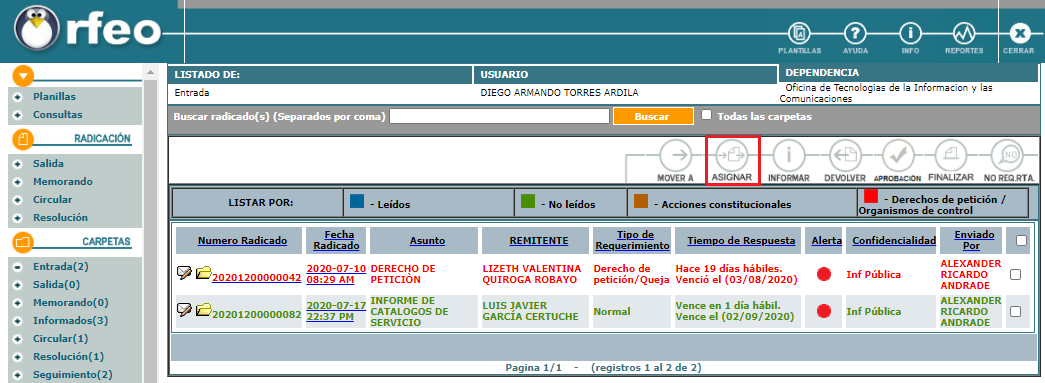Viewport: 1045px width, 383px height.
Task: Open the Plantillas templates icon
Action: (x=799, y=33)
